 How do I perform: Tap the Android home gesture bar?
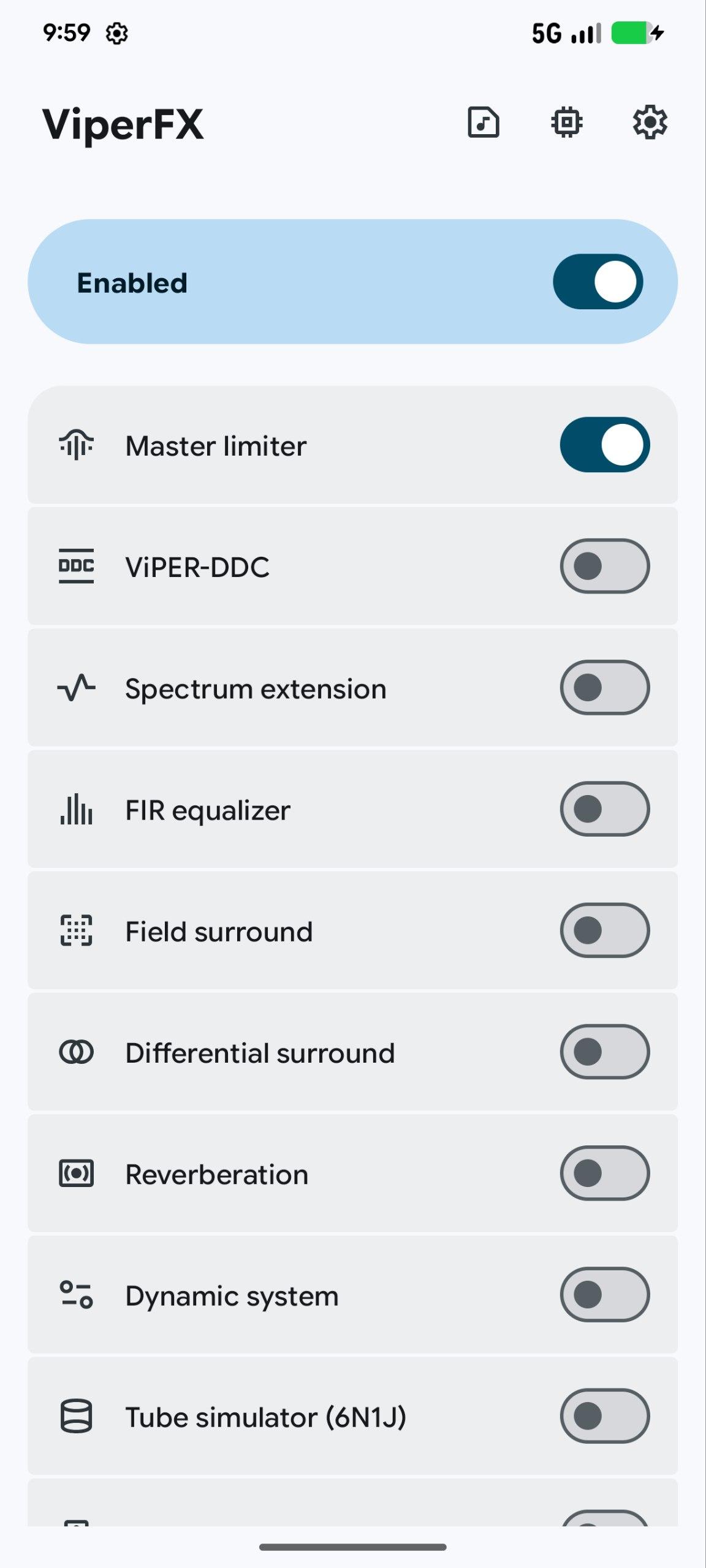click(352, 1547)
